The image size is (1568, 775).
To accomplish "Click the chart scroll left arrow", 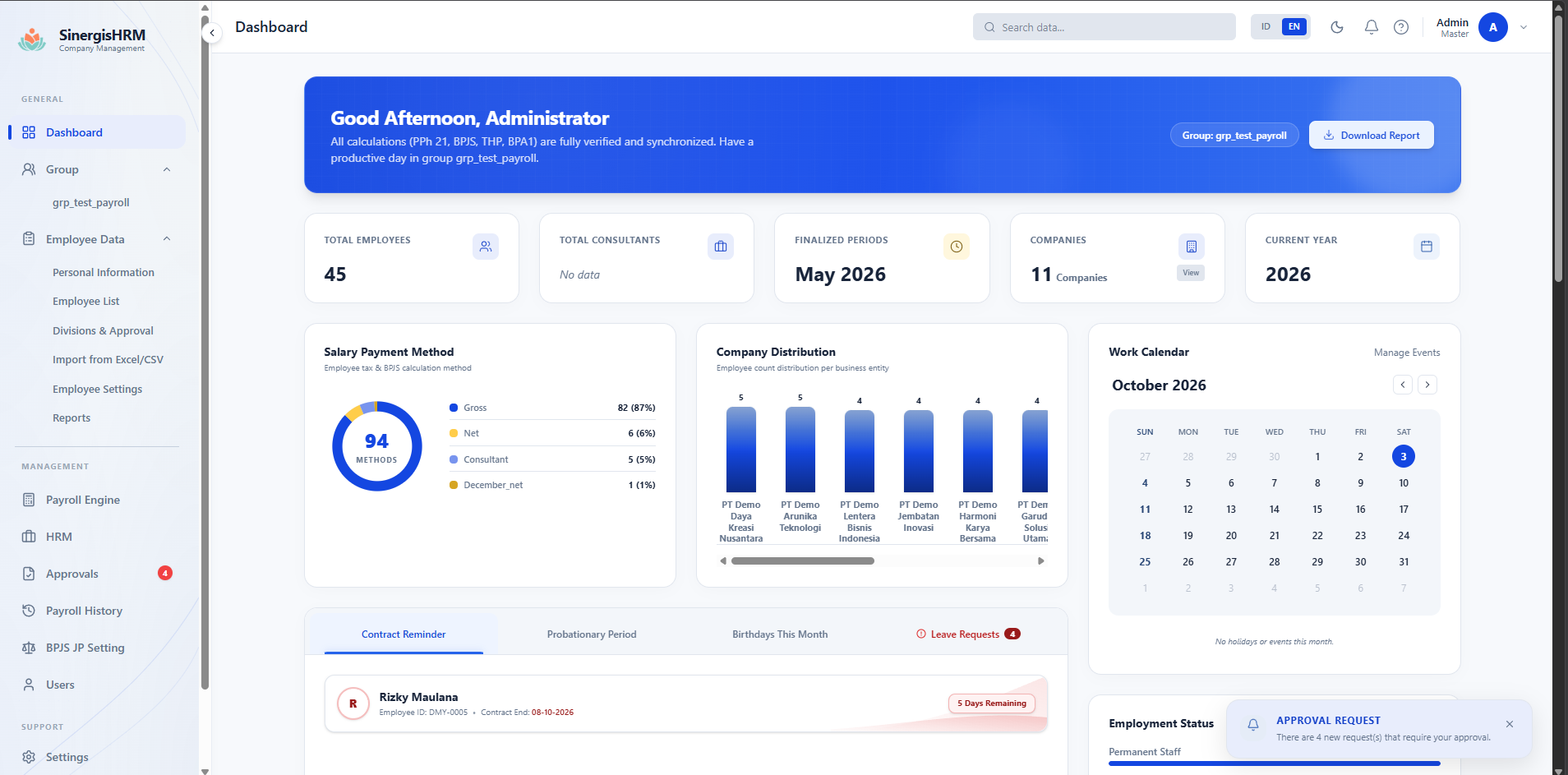I will click(723, 561).
